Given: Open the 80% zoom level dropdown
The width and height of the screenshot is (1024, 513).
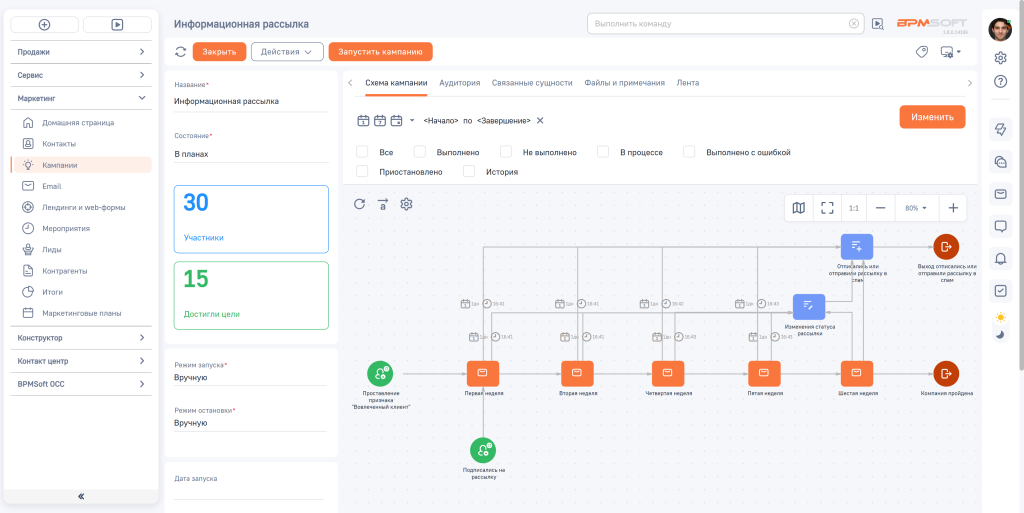Looking at the screenshot, I should coord(916,208).
